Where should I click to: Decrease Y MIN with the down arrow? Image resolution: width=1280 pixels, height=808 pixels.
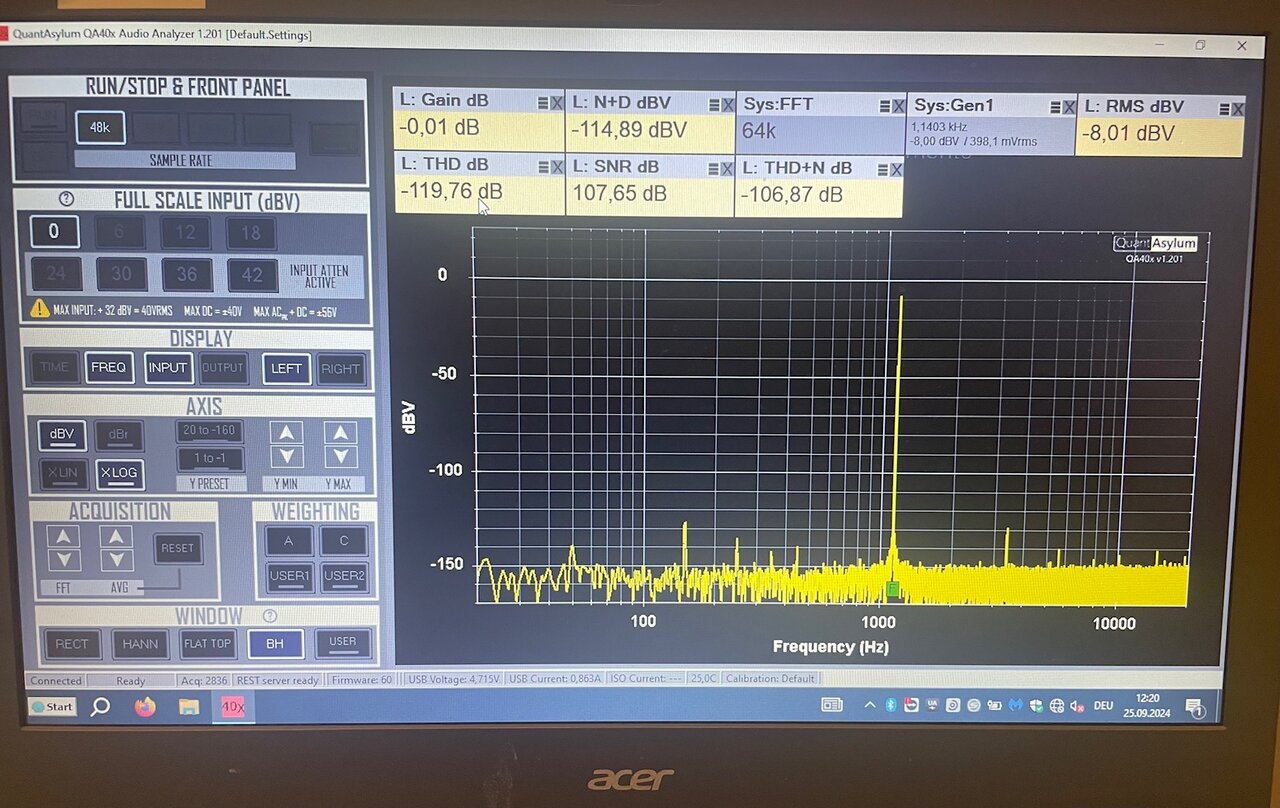[287, 456]
